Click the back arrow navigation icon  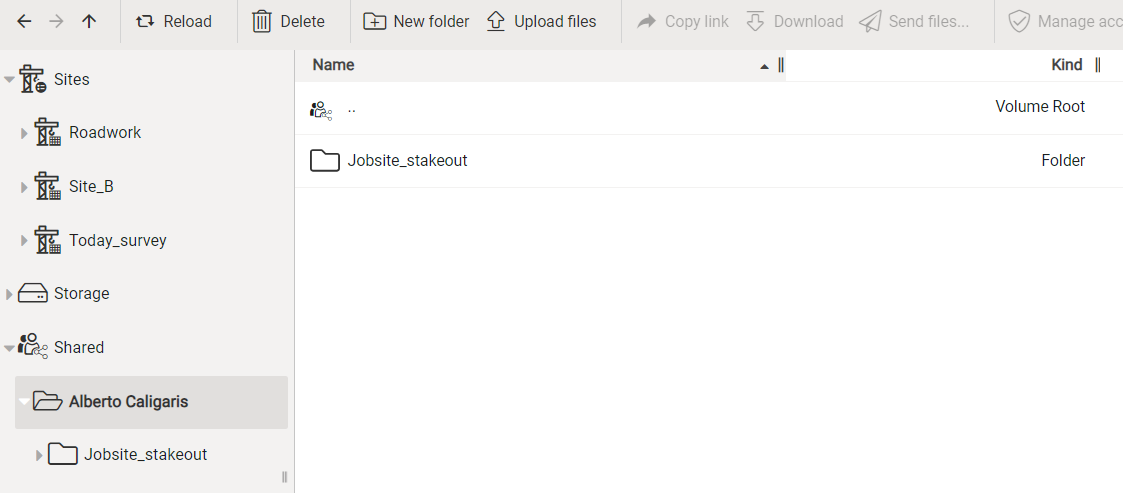coord(24,21)
